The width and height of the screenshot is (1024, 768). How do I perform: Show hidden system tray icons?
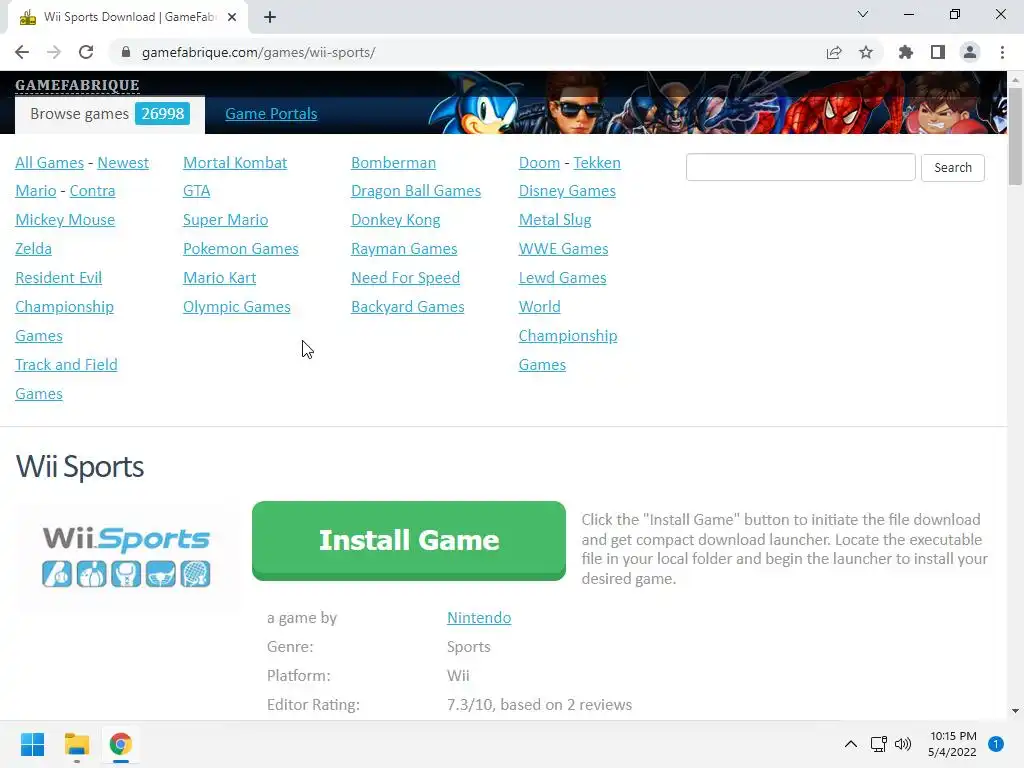click(850, 744)
